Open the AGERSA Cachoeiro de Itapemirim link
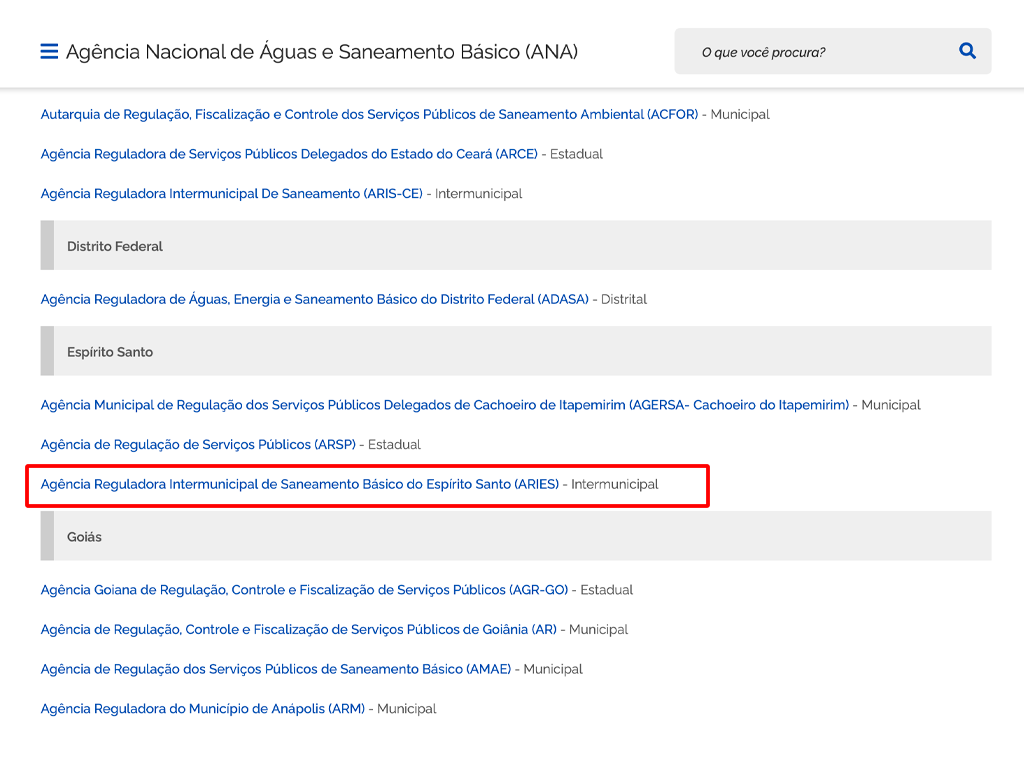This screenshot has width=1024, height=768. click(x=444, y=405)
